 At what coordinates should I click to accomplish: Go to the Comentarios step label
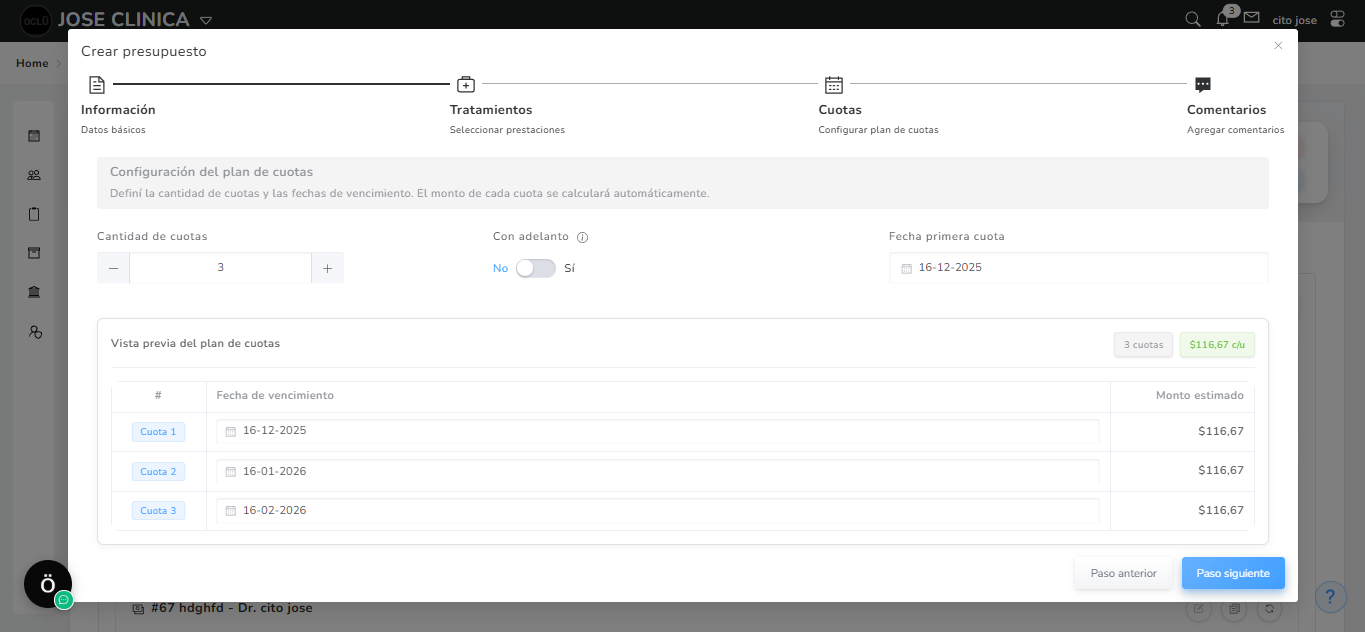pyautogui.click(x=1226, y=110)
